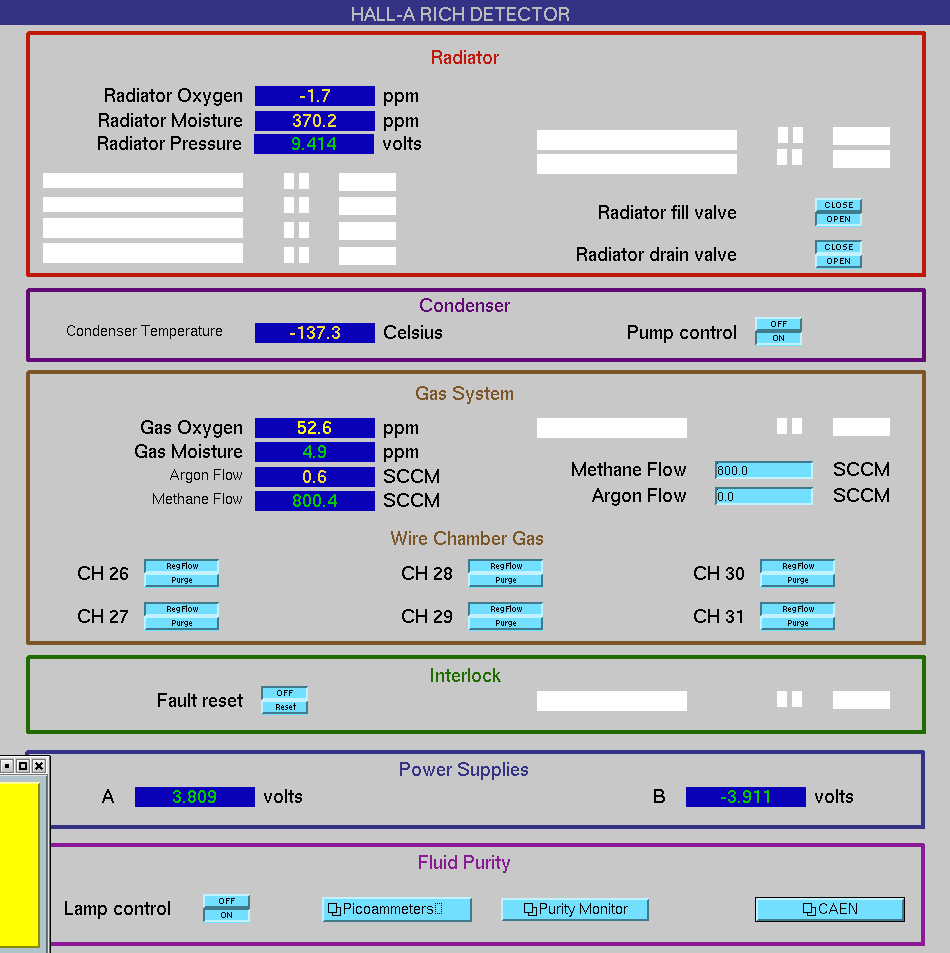Open the Picoammeters related display
950x953 pixels.
[x=397, y=909]
